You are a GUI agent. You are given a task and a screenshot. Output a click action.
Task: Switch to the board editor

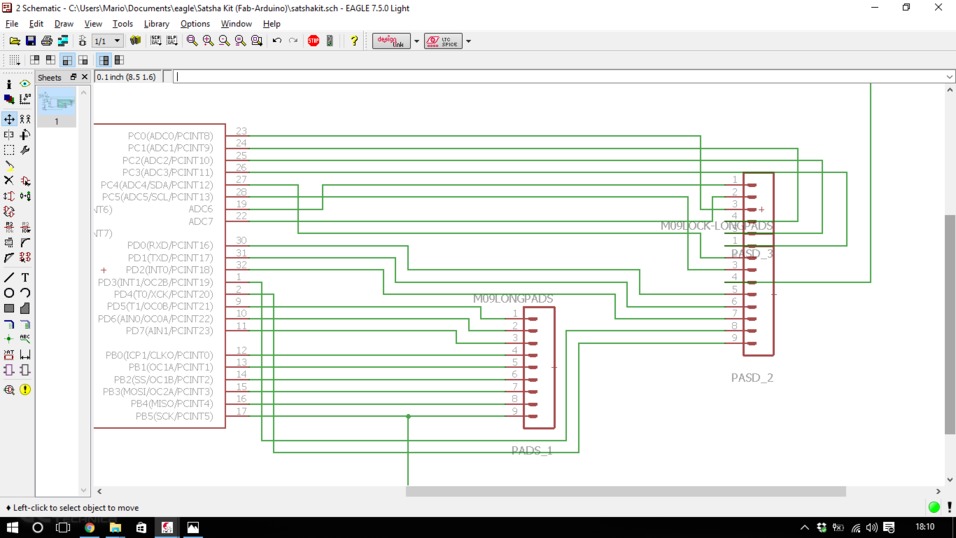tap(82, 41)
